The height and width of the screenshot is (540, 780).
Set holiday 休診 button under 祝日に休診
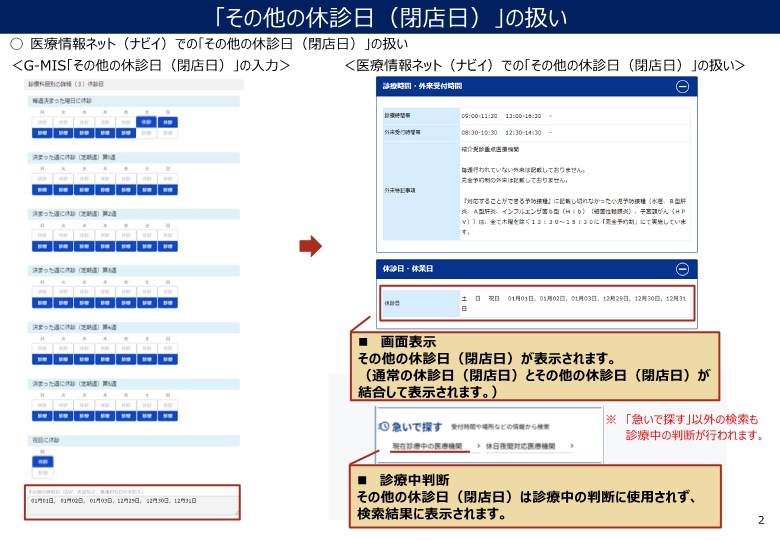[x=42, y=461]
